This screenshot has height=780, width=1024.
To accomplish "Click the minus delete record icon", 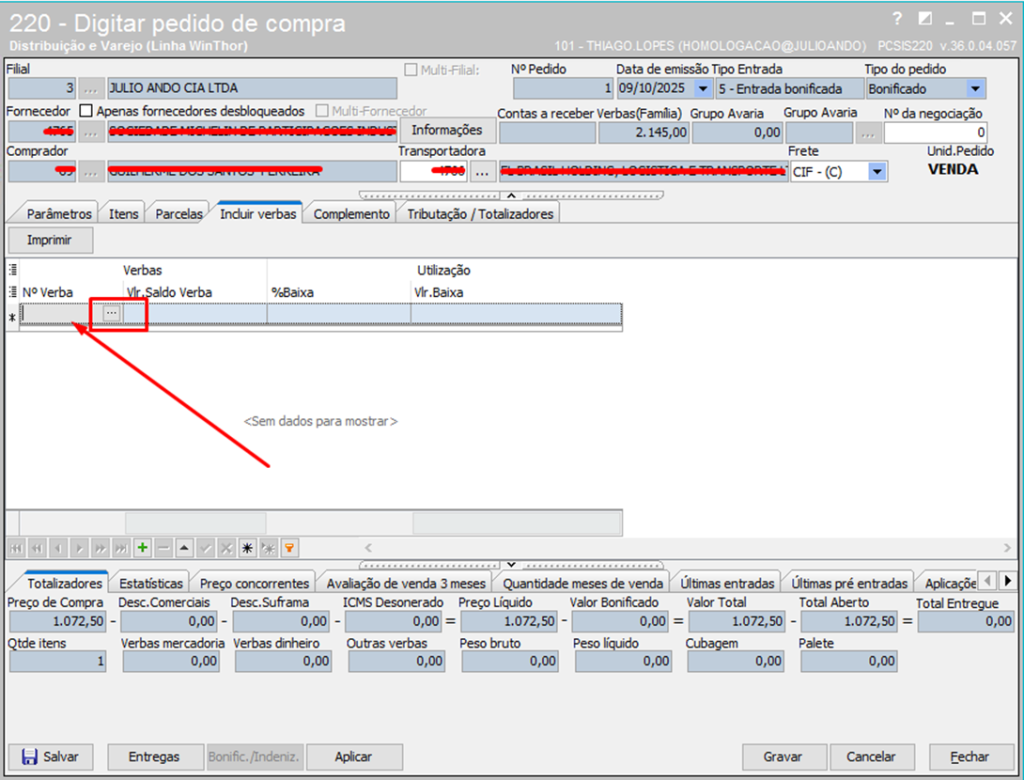I will [x=164, y=548].
